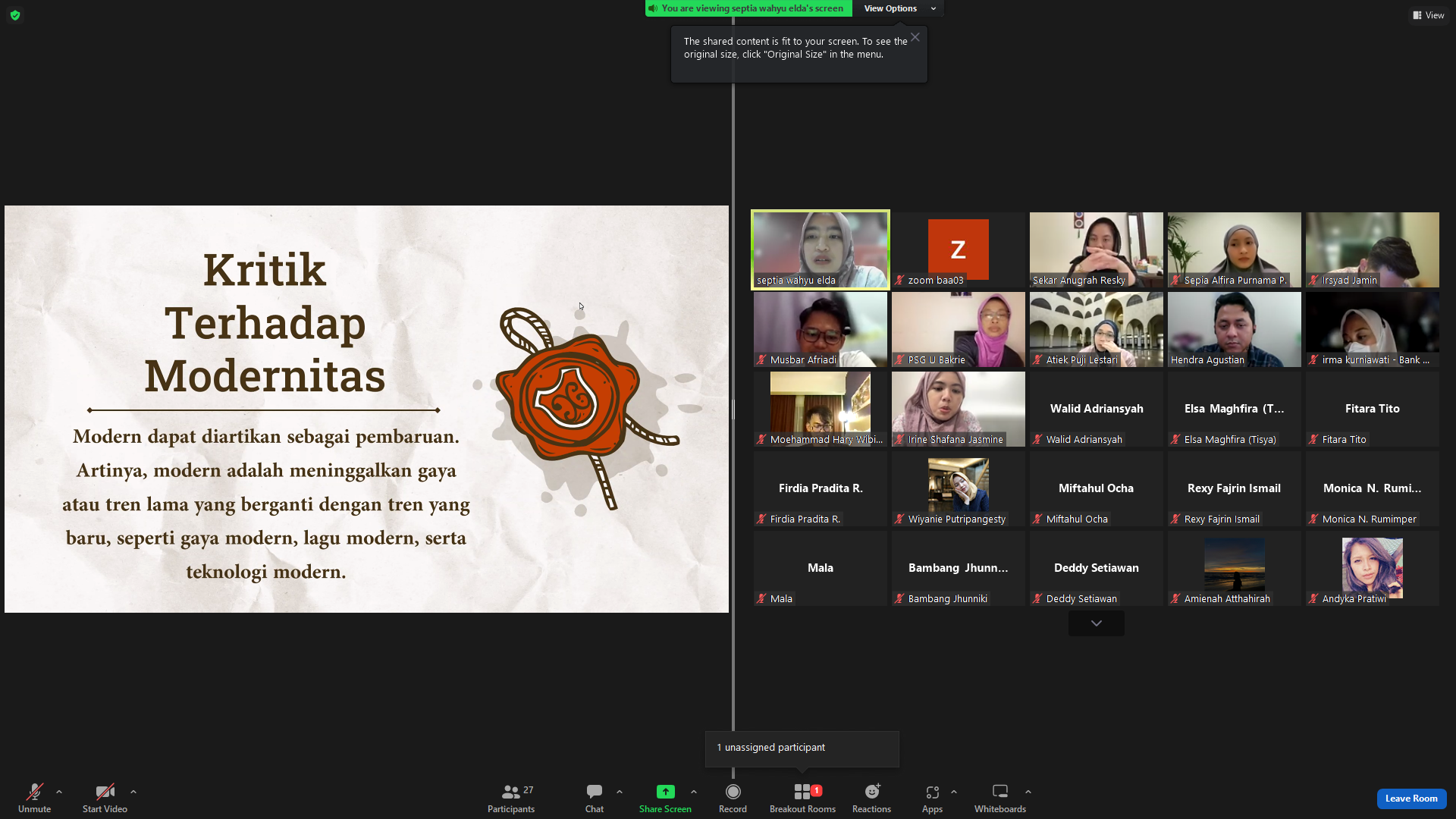The height and width of the screenshot is (819, 1456).
Task: Close the shared content size tooltip
Action: (915, 37)
